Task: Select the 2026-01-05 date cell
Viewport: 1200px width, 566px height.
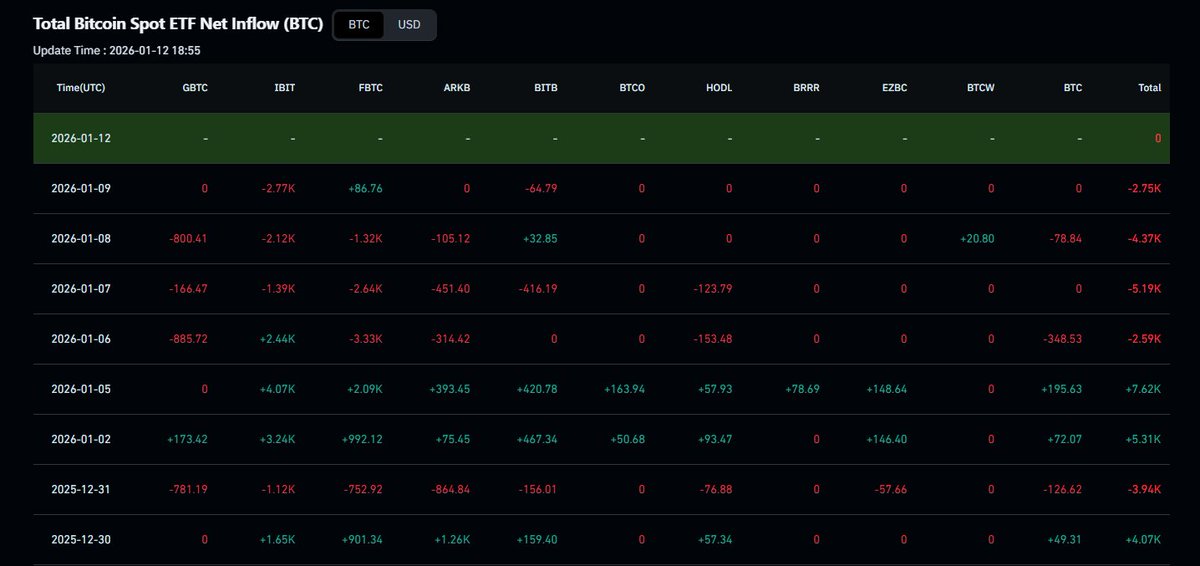Action: tap(81, 389)
